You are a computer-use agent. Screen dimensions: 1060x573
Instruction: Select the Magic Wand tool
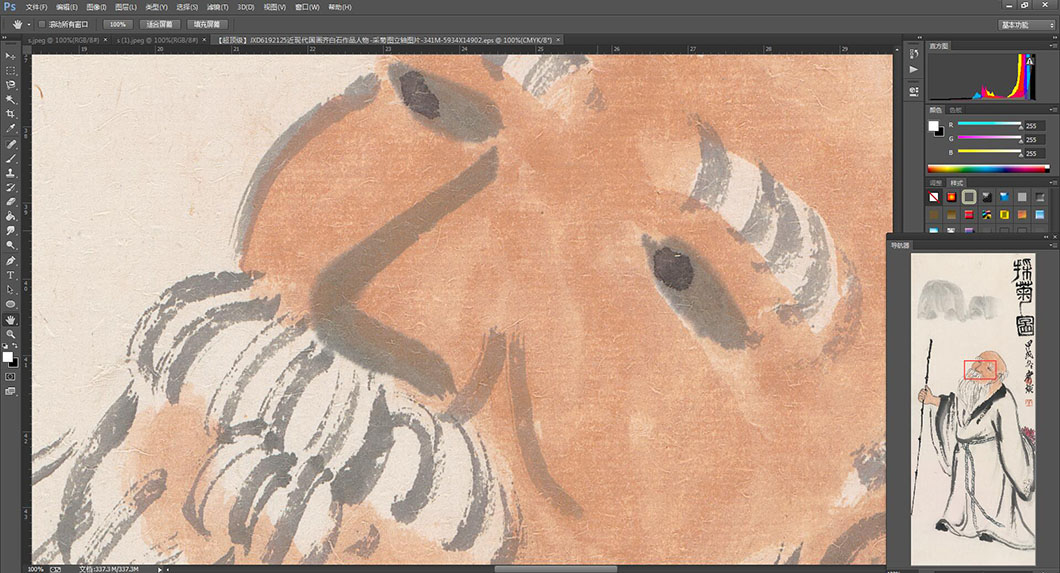10,100
